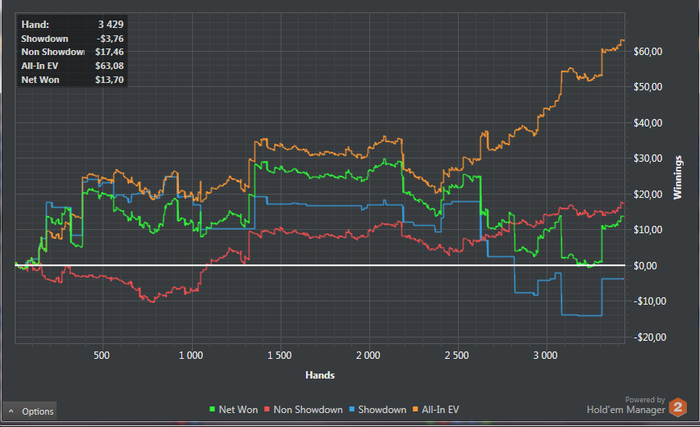Open the Options panel
Viewport: 700px width, 427px height.
pos(30,411)
